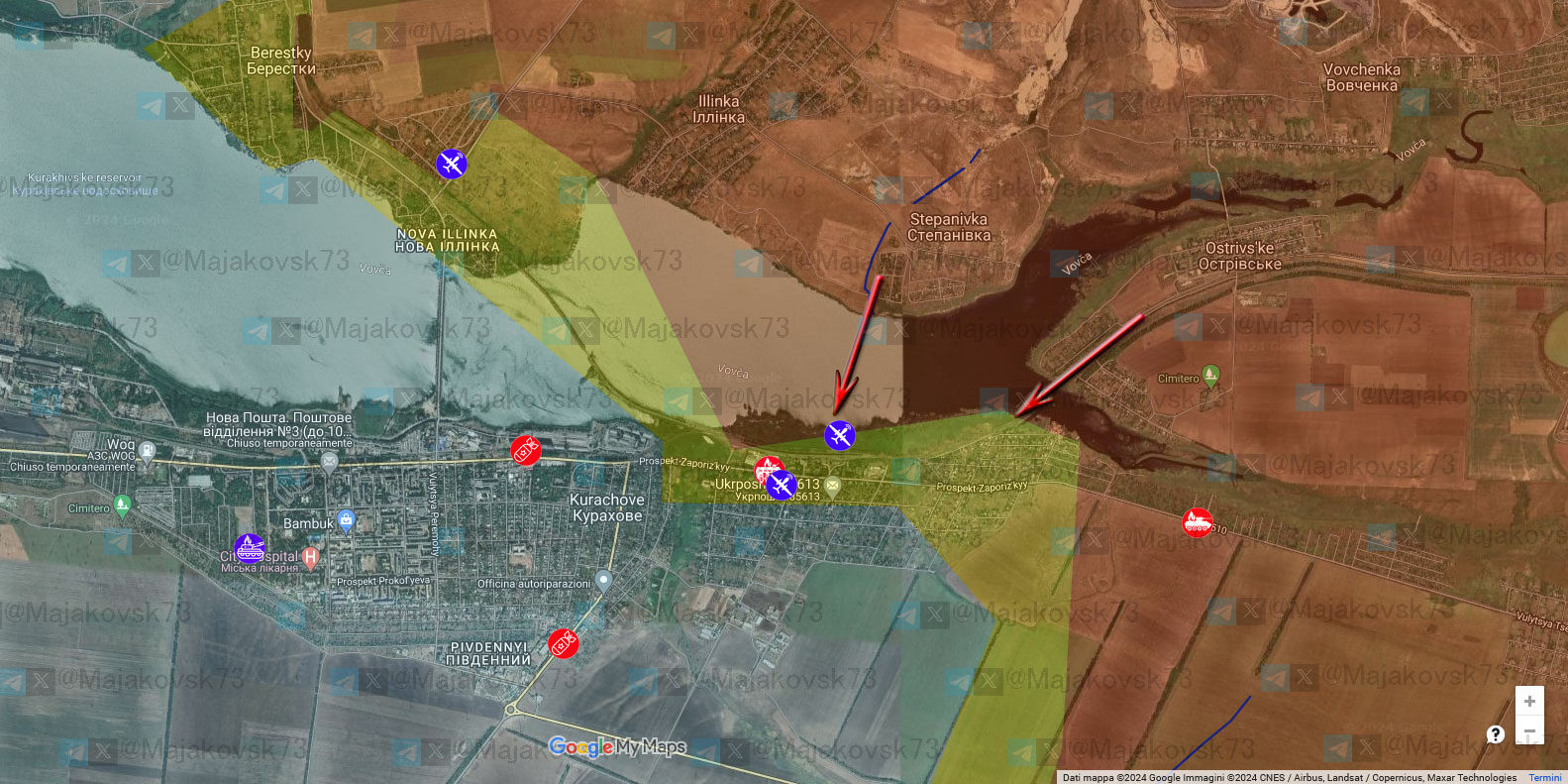Select the red marker on Prospekt Zaporizkyy in Kurachove

pos(526,451)
